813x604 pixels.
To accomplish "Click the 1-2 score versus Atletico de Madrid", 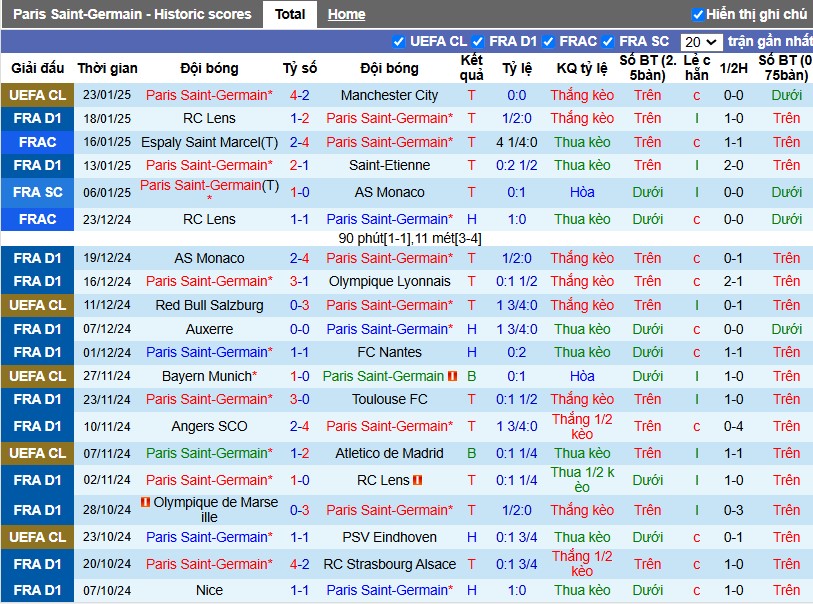I will (300, 453).
